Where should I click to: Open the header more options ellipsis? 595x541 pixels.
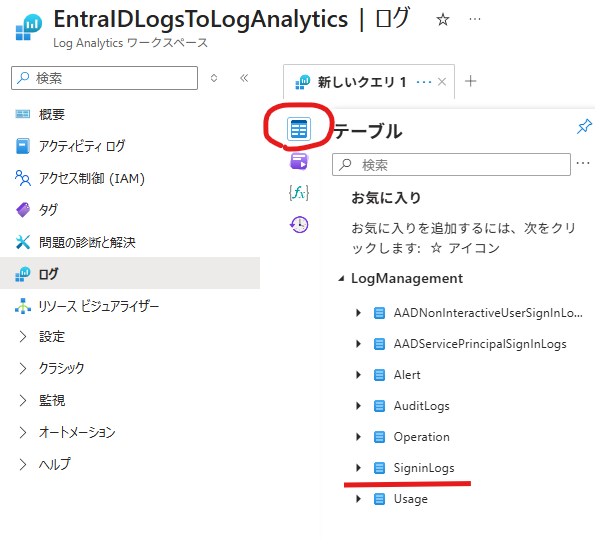[x=475, y=19]
